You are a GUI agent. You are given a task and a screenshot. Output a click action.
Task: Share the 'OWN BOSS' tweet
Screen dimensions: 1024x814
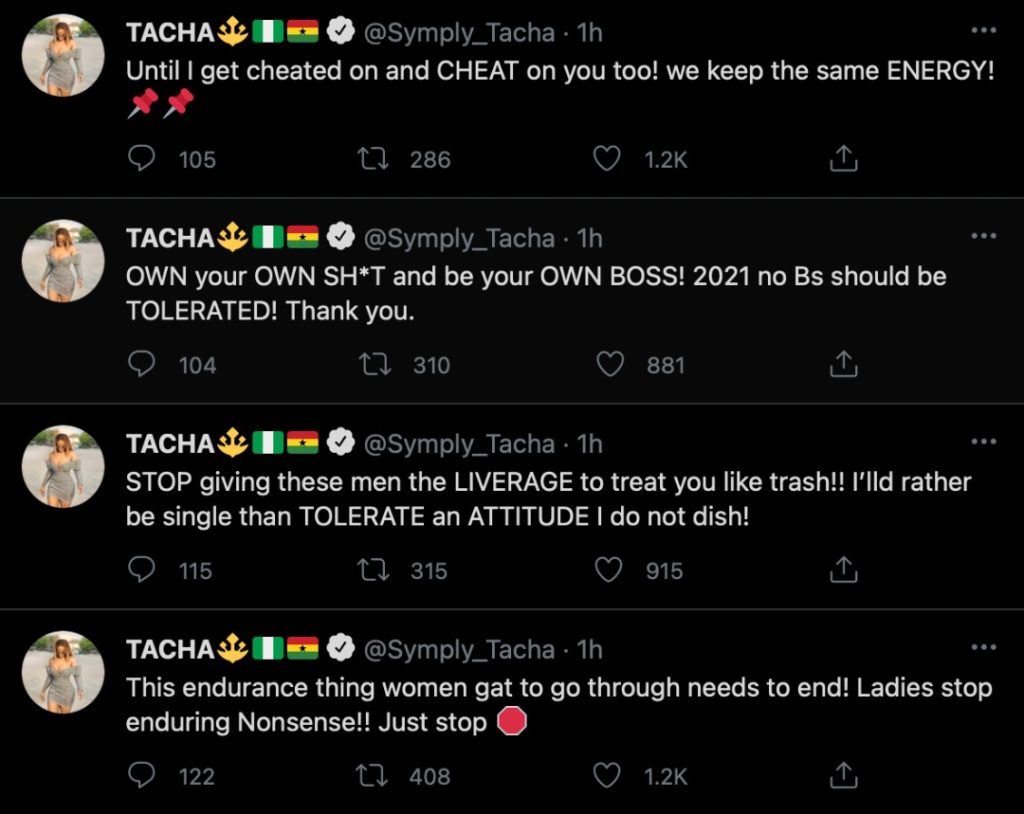(x=844, y=365)
